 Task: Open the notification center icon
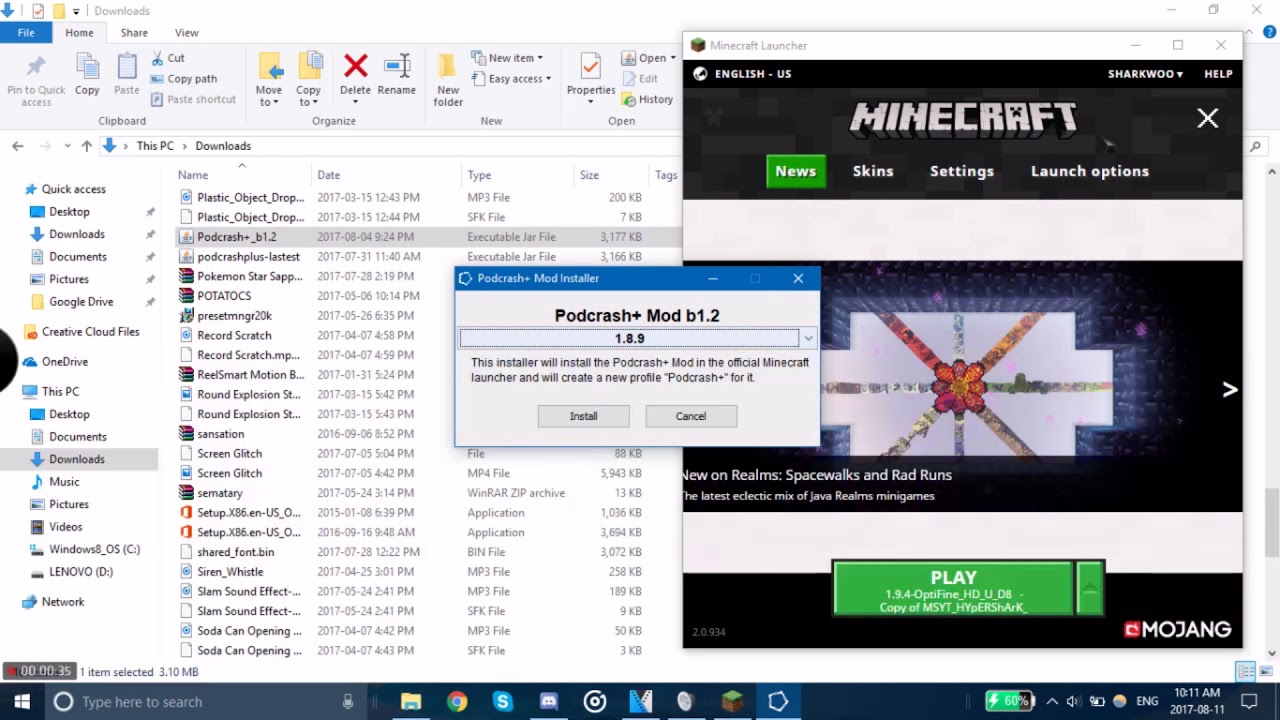point(1249,702)
